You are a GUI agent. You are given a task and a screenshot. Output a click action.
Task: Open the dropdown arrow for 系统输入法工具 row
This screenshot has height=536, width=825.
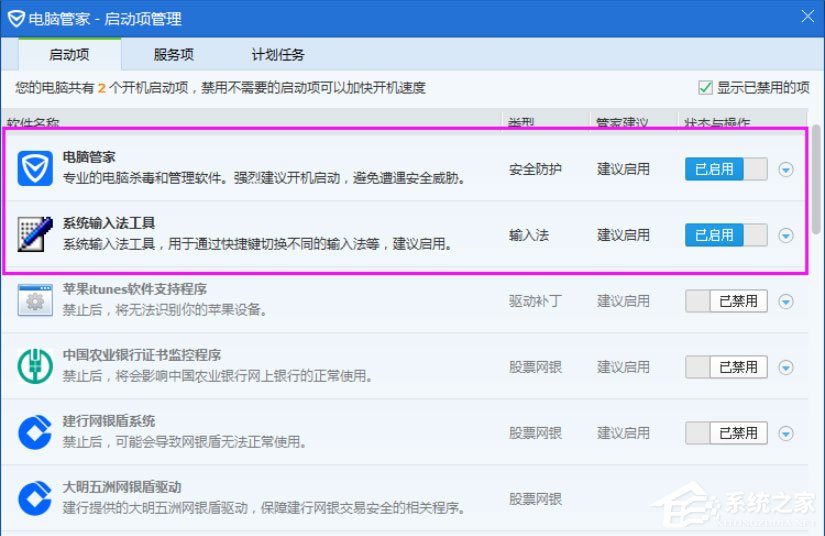[x=786, y=236]
